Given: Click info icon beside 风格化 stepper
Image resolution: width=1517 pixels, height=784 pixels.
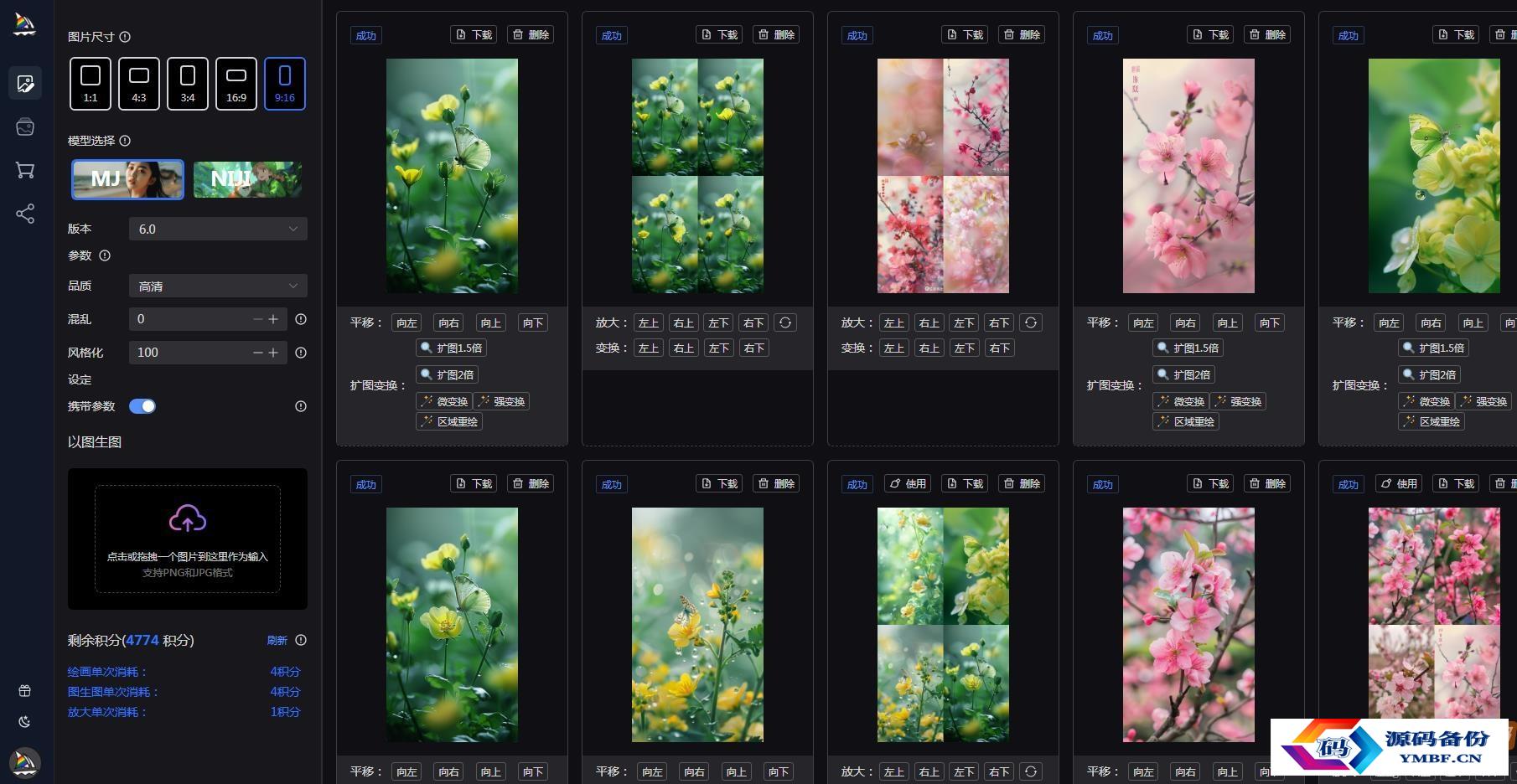Looking at the screenshot, I should tap(301, 353).
